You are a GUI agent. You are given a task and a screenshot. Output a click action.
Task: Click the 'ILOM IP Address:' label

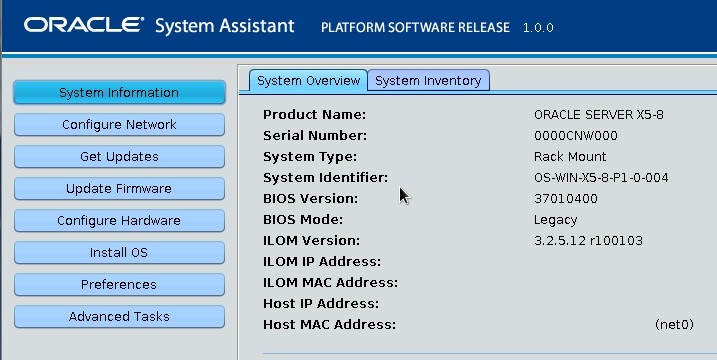(x=322, y=262)
